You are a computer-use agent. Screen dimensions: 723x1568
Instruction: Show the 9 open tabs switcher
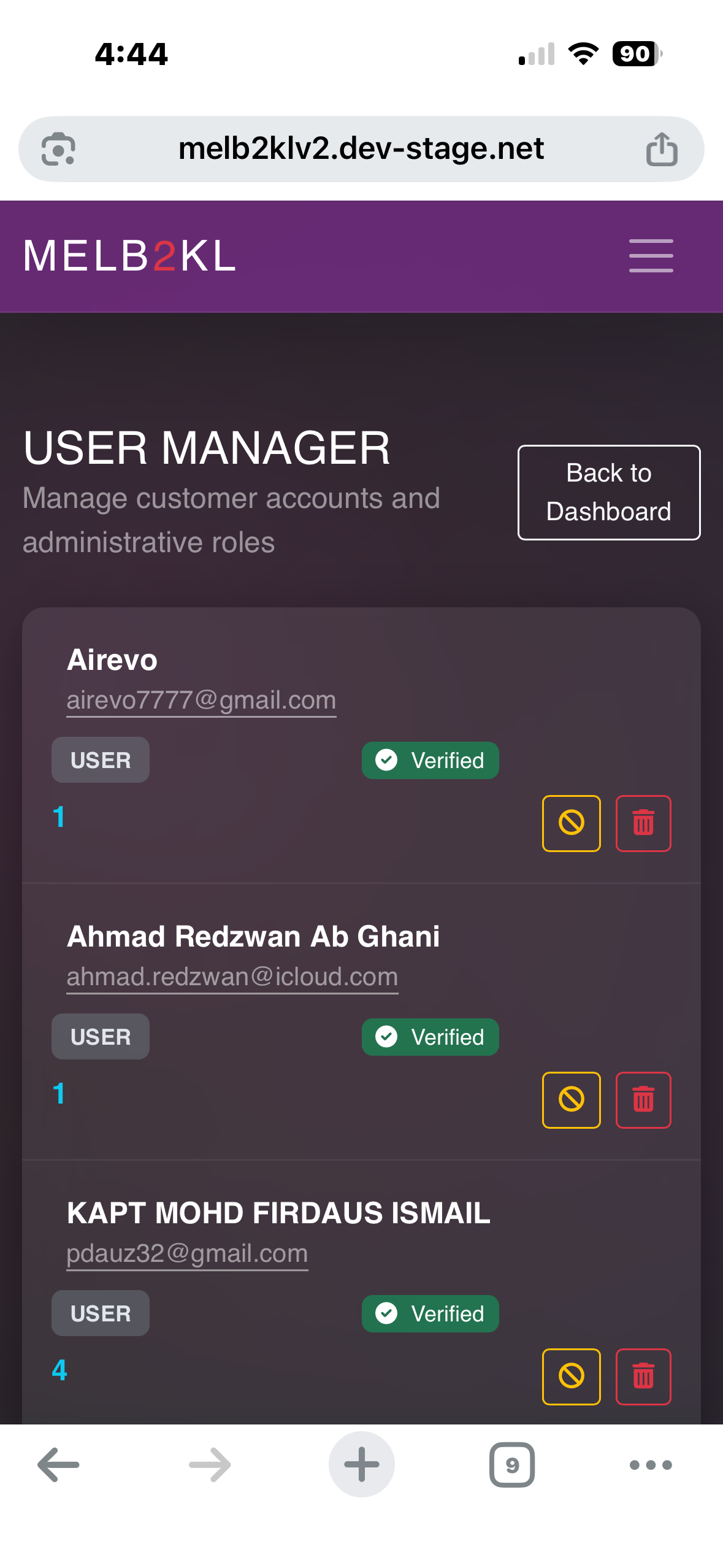[512, 1465]
